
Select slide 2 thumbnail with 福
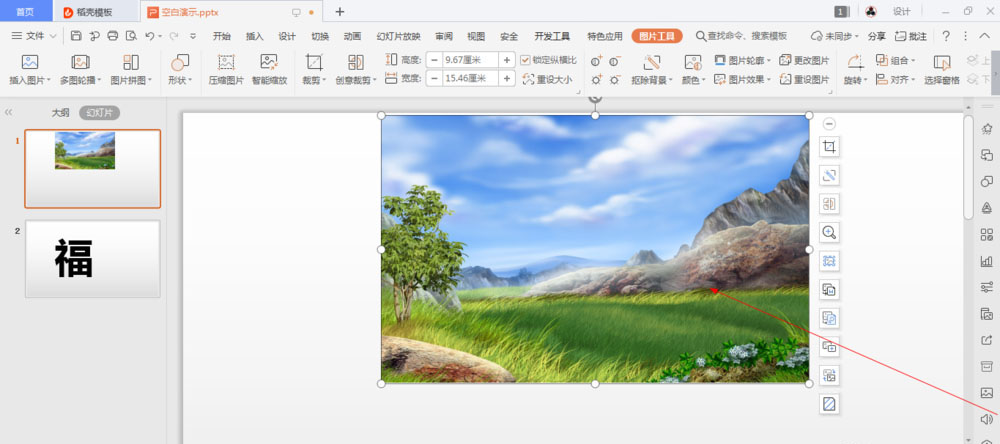pos(92,258)
